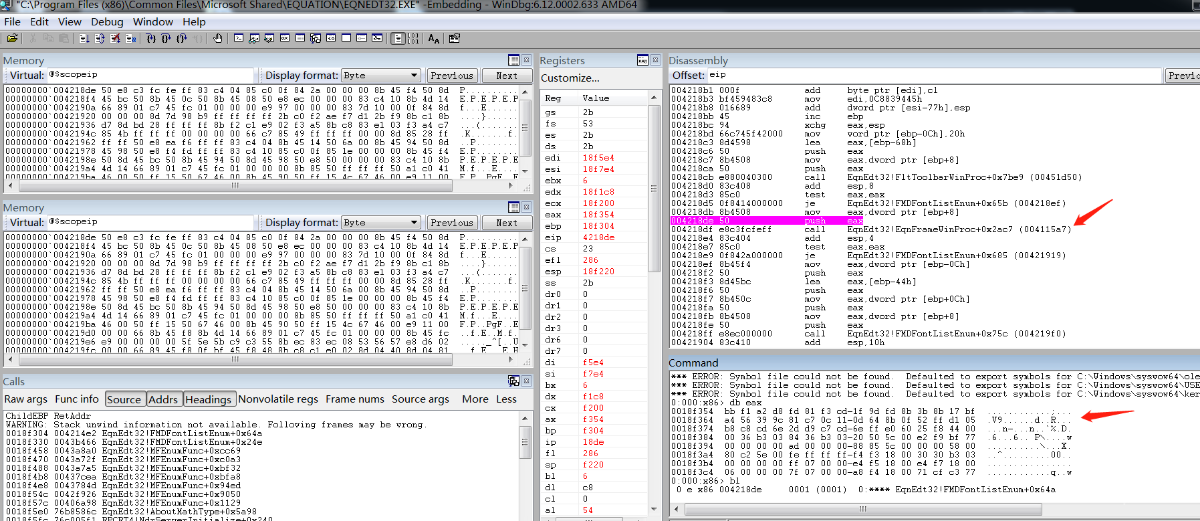
Task: Click the Step Out toolbar icon
Action: pyautogui.click(x=182, y=38)
